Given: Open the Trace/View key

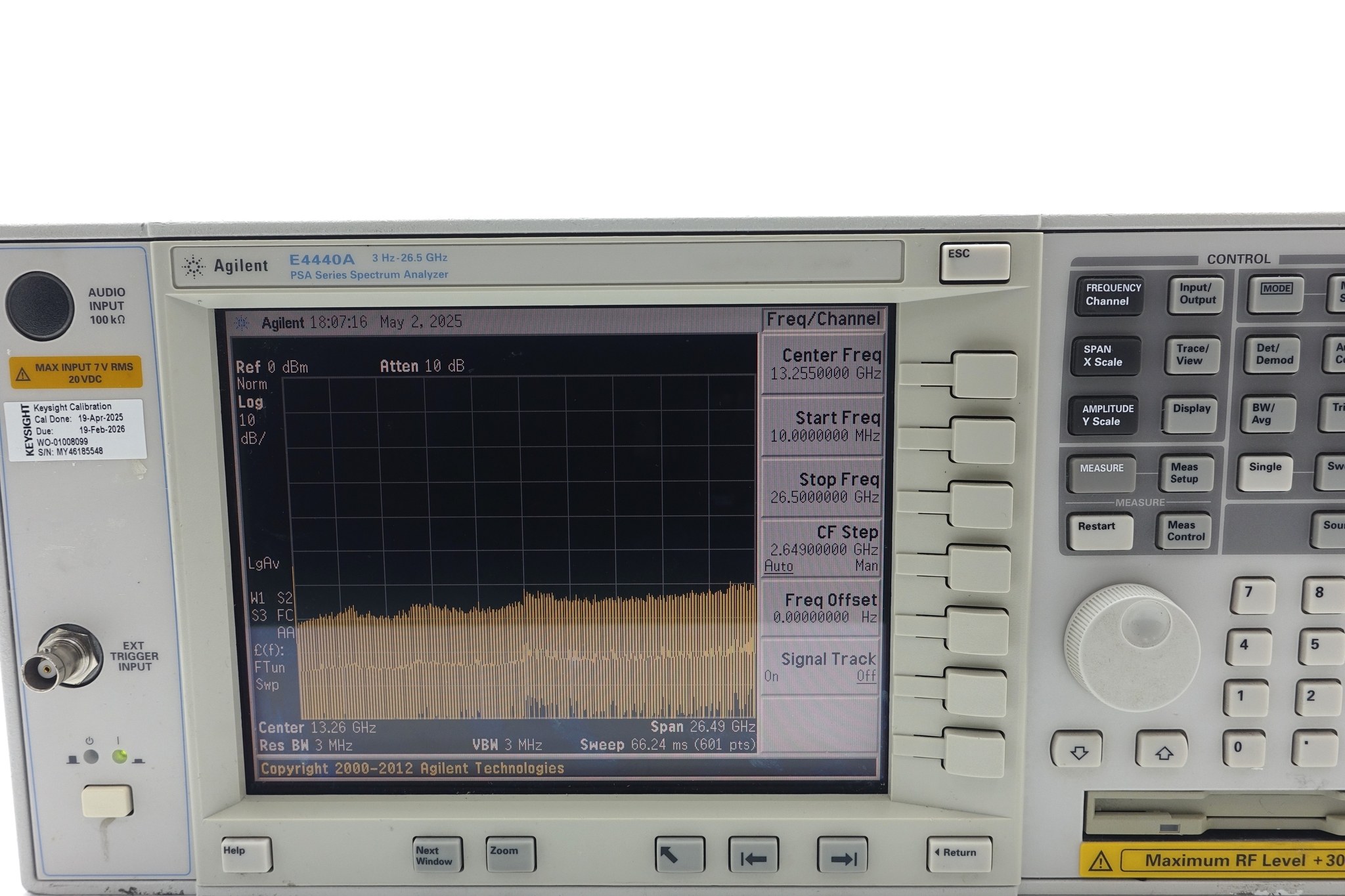Looking at the screenshot, I should 1191,355.
